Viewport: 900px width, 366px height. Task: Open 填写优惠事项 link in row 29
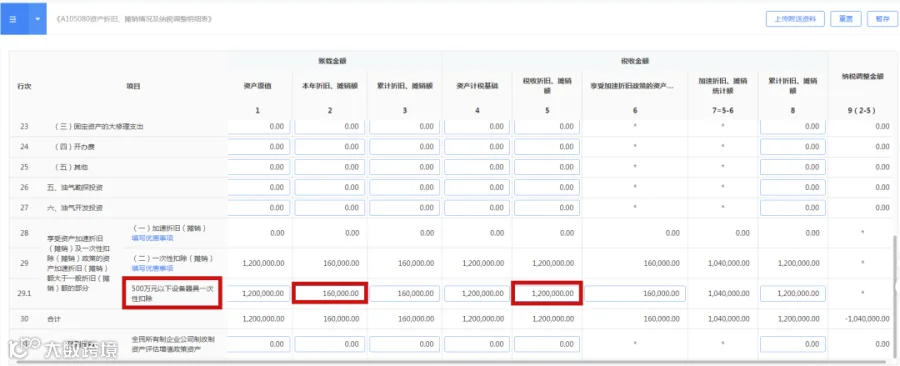[153, 268]
